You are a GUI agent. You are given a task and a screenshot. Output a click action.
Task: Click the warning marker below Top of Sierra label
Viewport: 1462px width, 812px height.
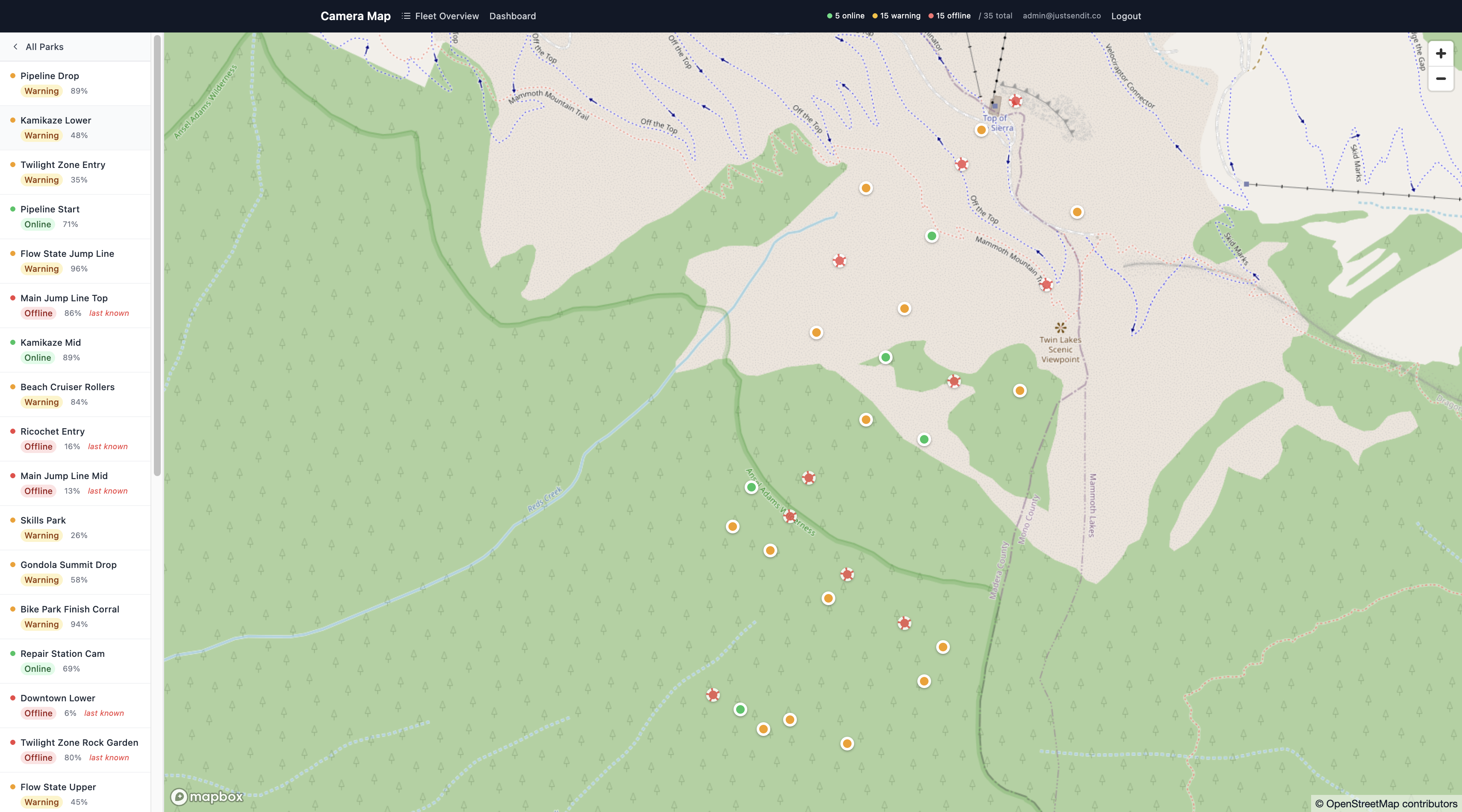pyautogui.click(x=981, y=129)
